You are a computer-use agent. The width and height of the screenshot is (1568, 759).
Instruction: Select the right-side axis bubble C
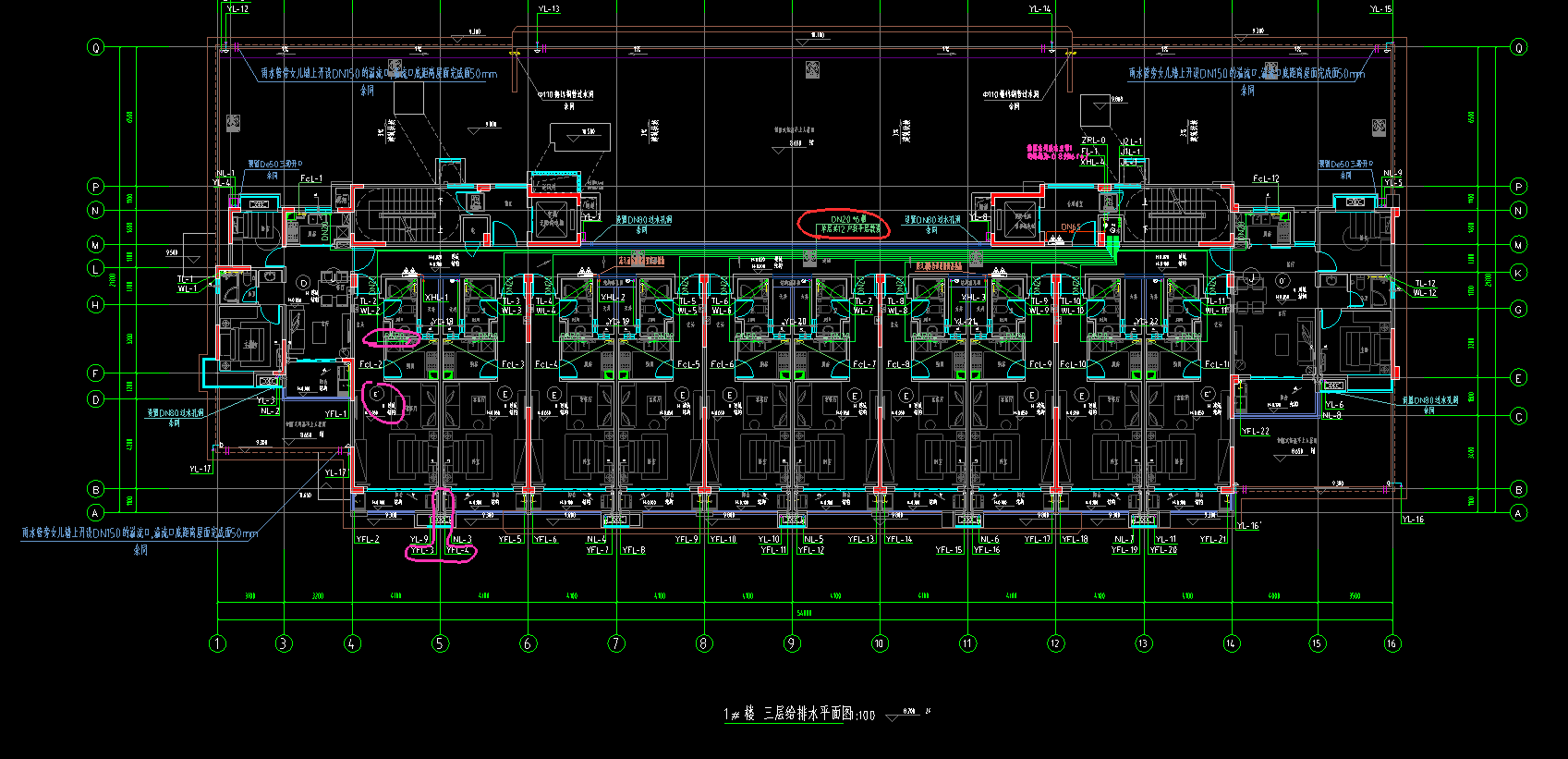pos(1518,416)
